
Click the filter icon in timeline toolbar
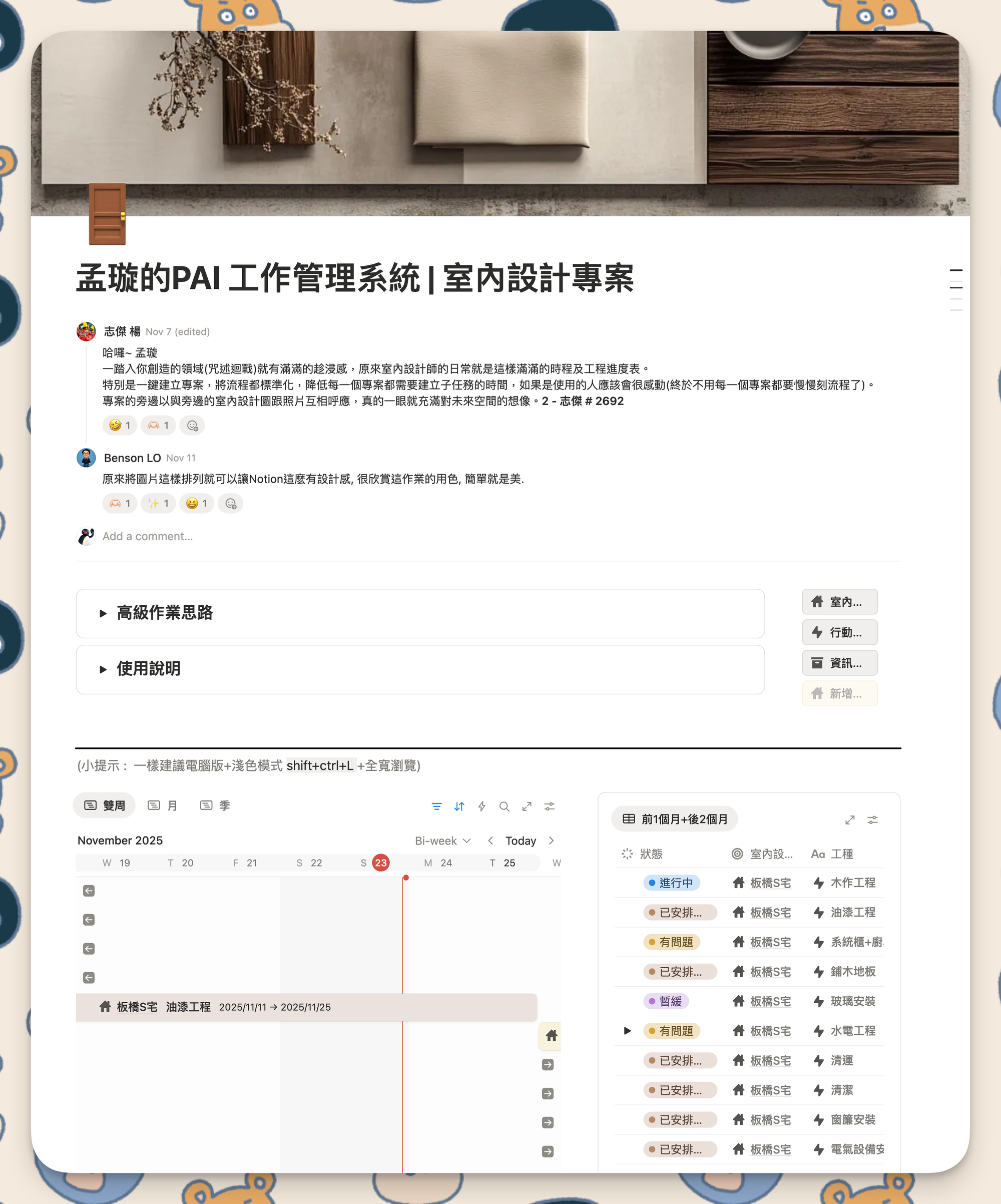pos(436,807)
